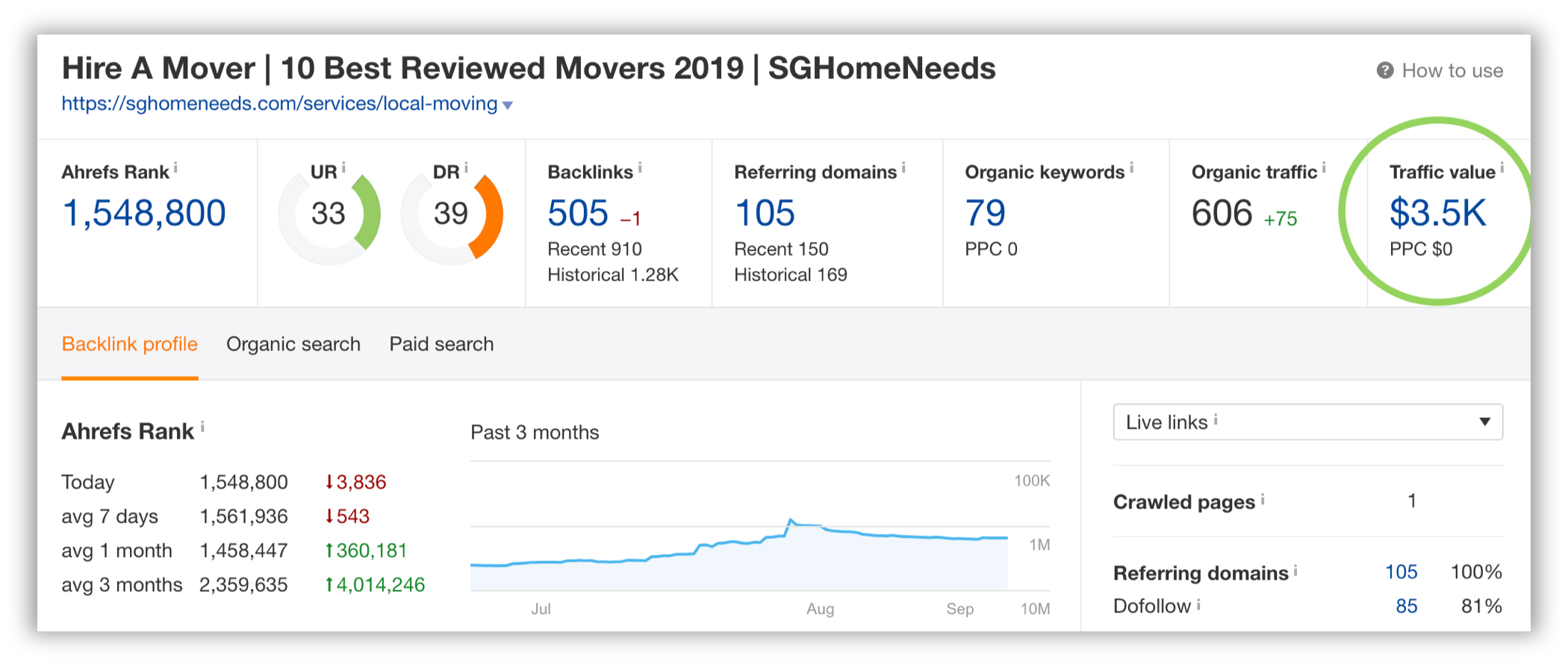
Task: Open Dofollow 85 domains link
Action: [1406, 606]
